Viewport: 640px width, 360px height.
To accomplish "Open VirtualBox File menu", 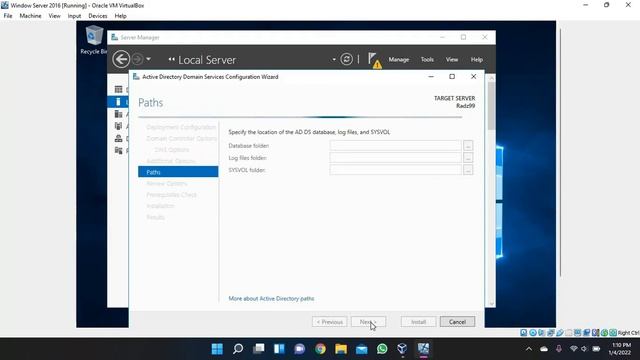I will pyautogui.click(x=8, y=16).
